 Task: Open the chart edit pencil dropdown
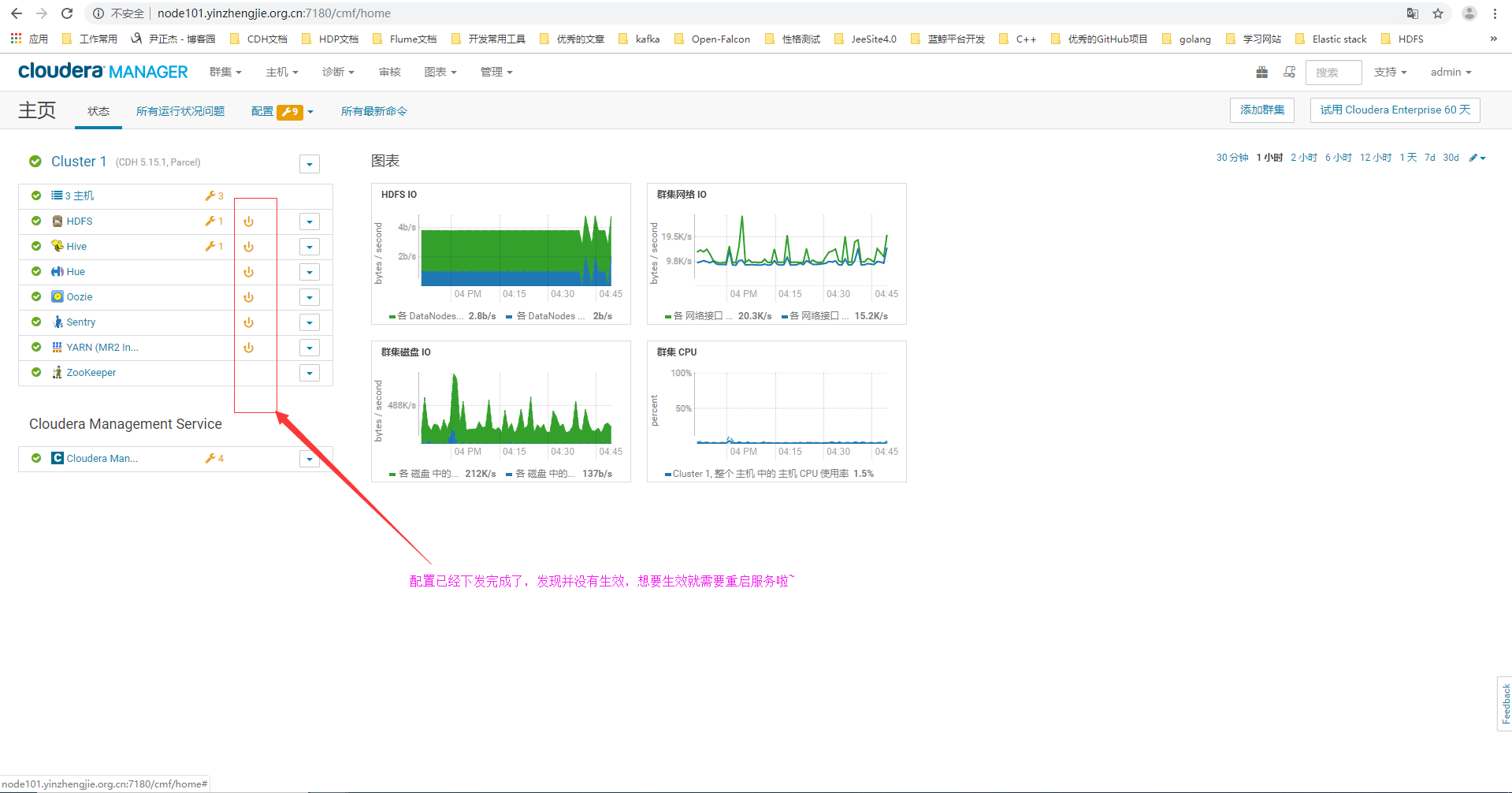[1477, 158]
